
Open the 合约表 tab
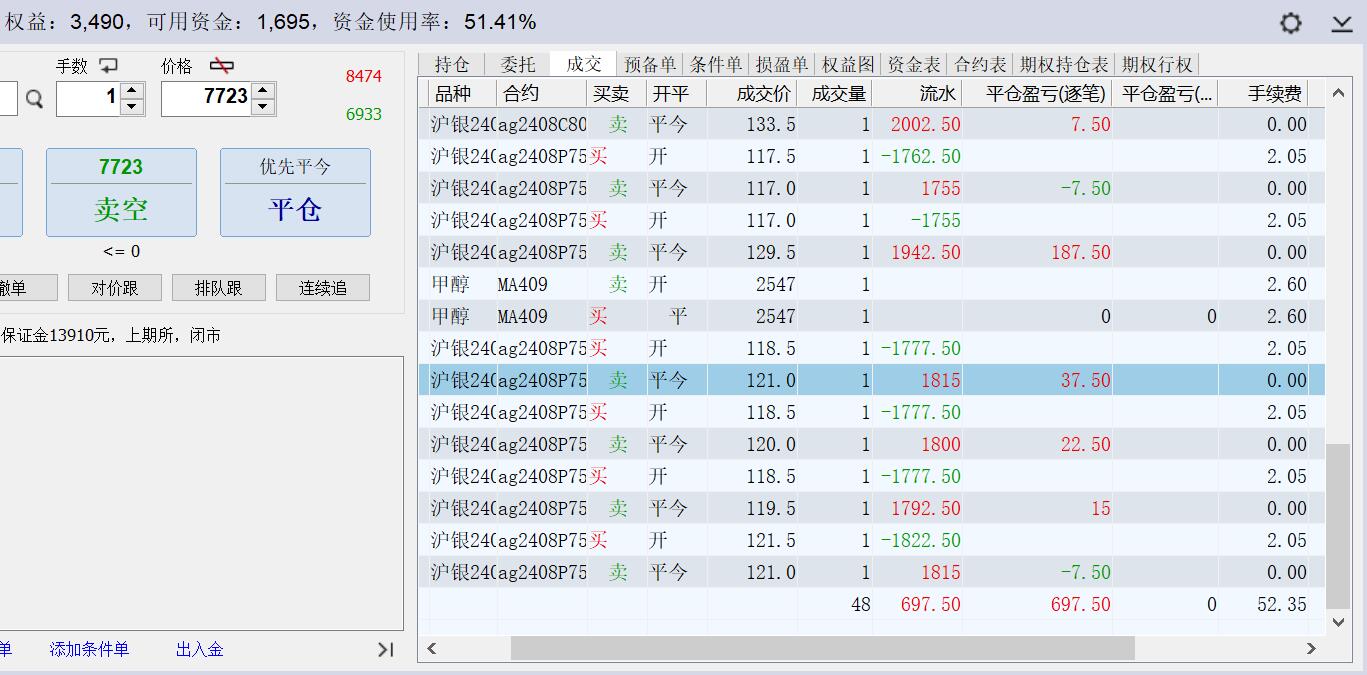tap(980, 64)
